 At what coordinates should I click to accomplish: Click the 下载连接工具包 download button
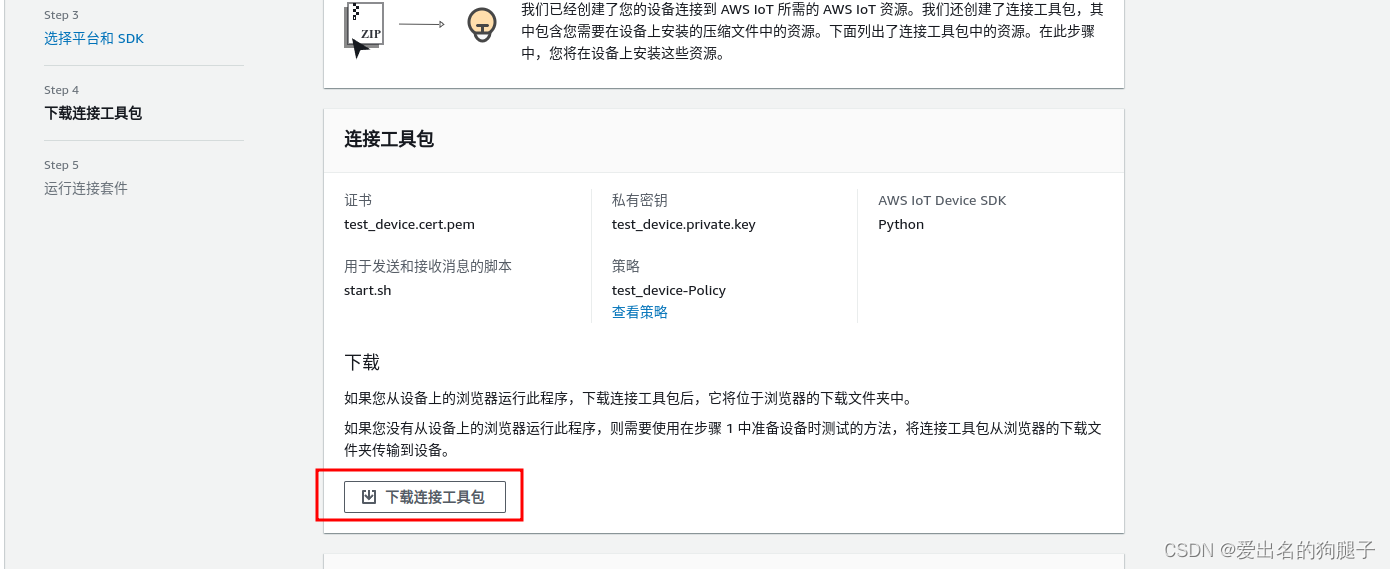coord(424,497)
